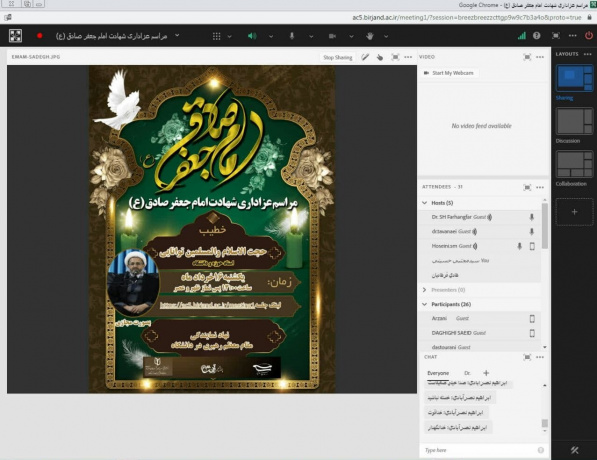Open tools icon at Layouts panel bottom
Image resolution: width=597 pixels, height=460 pixels.
coord(574,450)
